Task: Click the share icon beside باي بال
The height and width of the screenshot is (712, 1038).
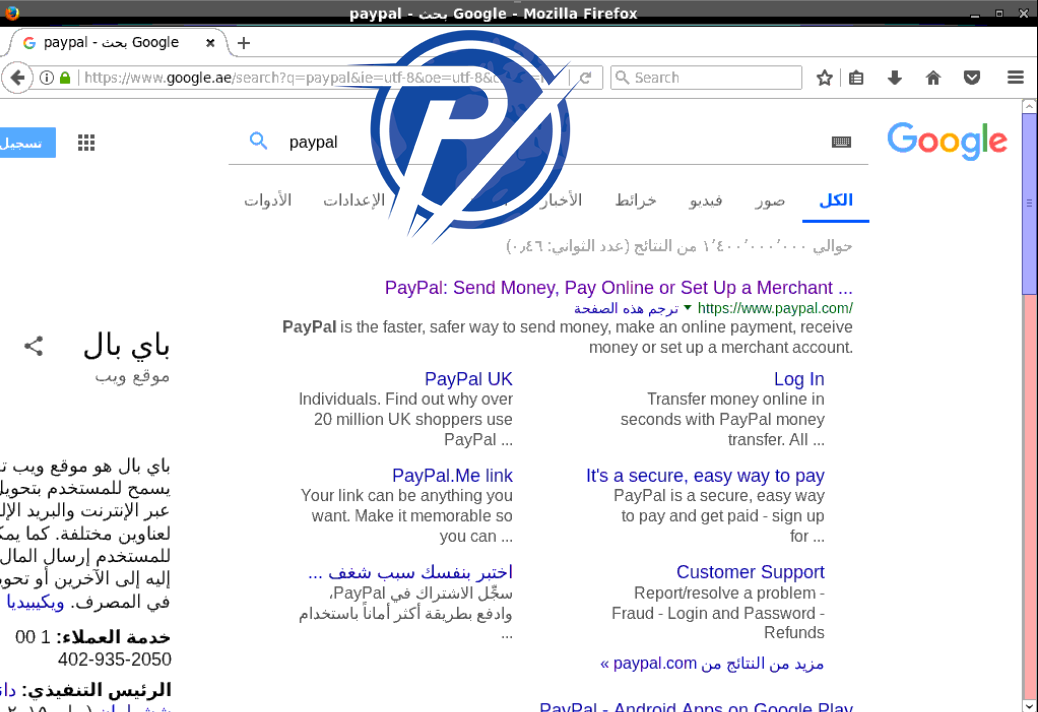Action: [x=34, y=345]
